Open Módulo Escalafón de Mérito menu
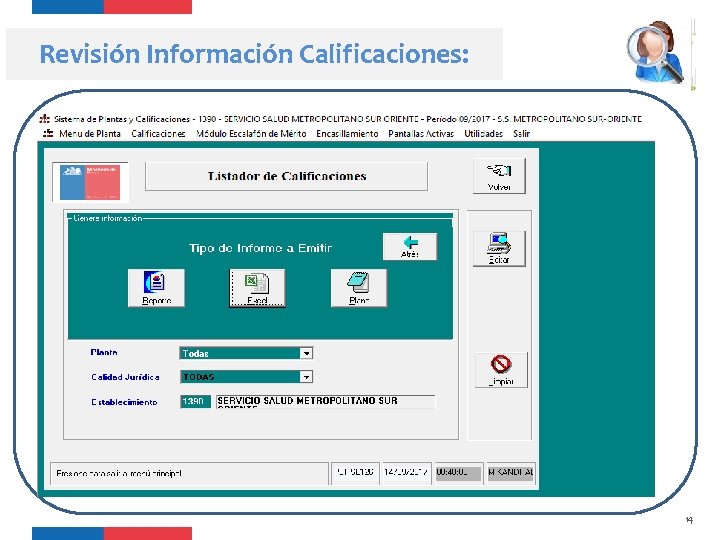 pos(251,134)
